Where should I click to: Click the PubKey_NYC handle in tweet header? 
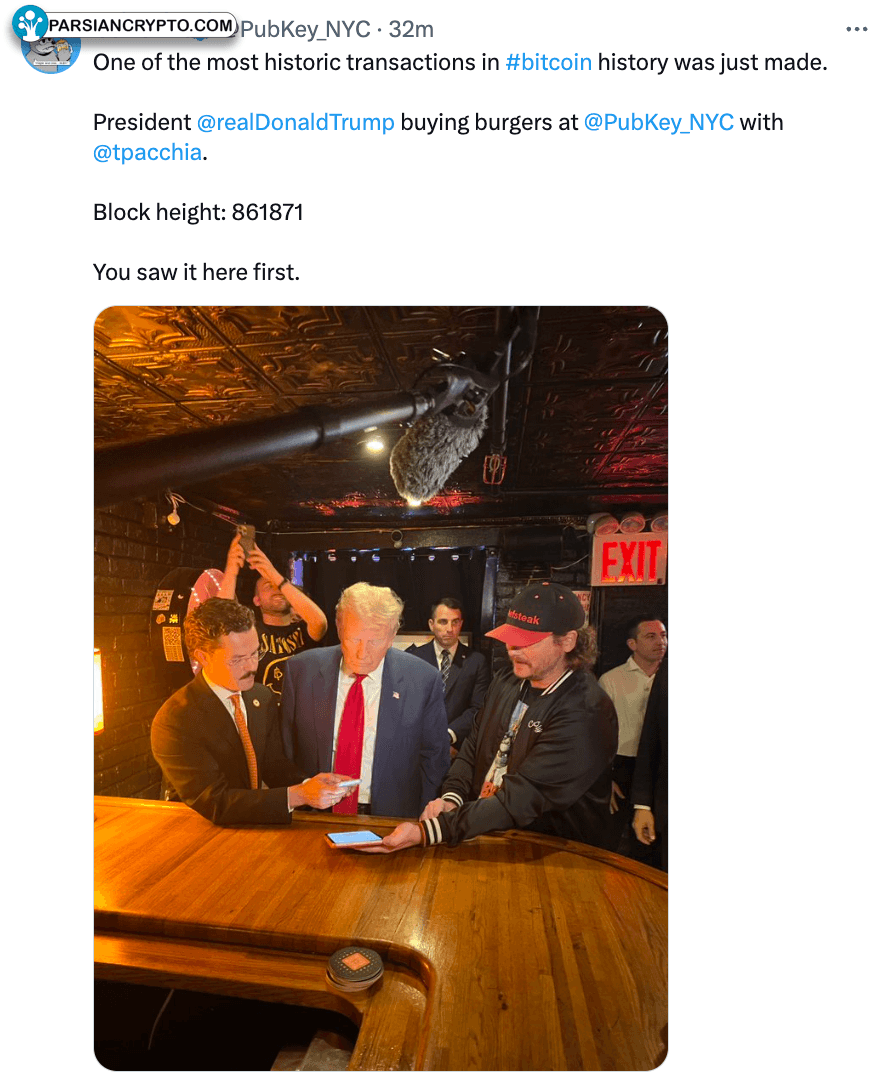305,30
